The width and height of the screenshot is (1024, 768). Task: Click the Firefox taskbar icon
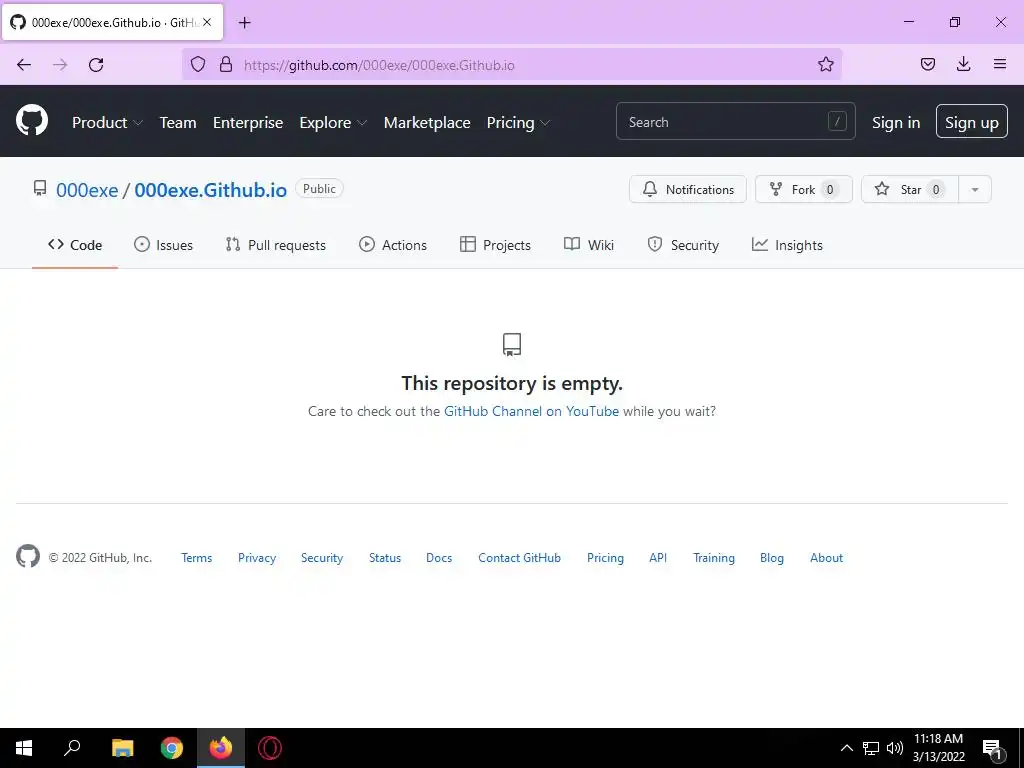click(221, 748)
